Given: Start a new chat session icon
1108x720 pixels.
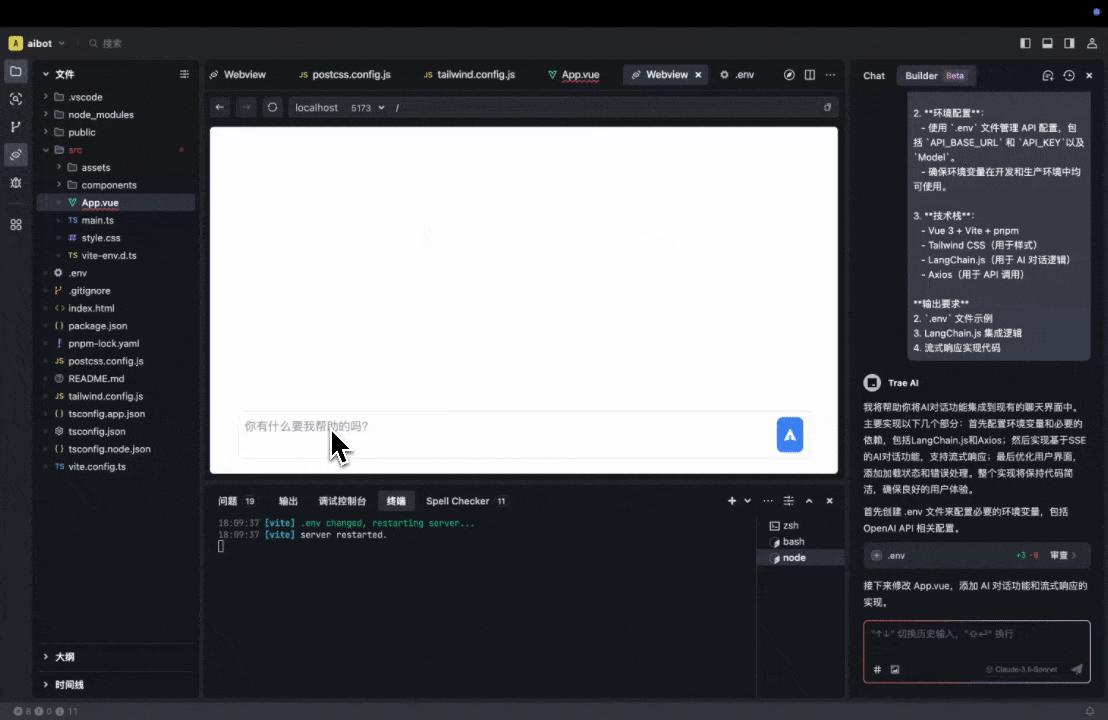Looking at the screenshot, I should coord(1048,75).
